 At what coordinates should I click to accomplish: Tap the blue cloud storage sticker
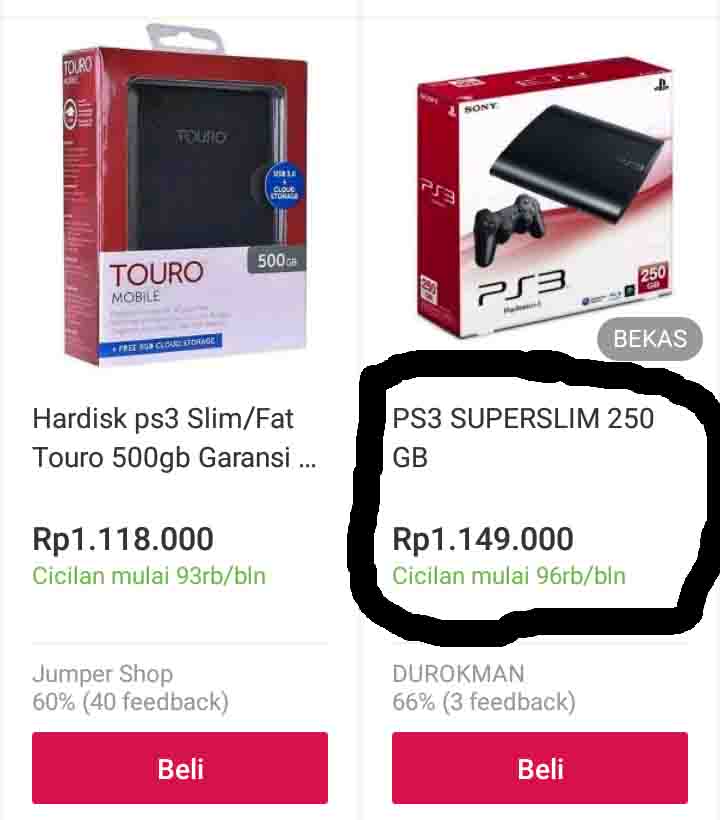click(x=284, y=186)
